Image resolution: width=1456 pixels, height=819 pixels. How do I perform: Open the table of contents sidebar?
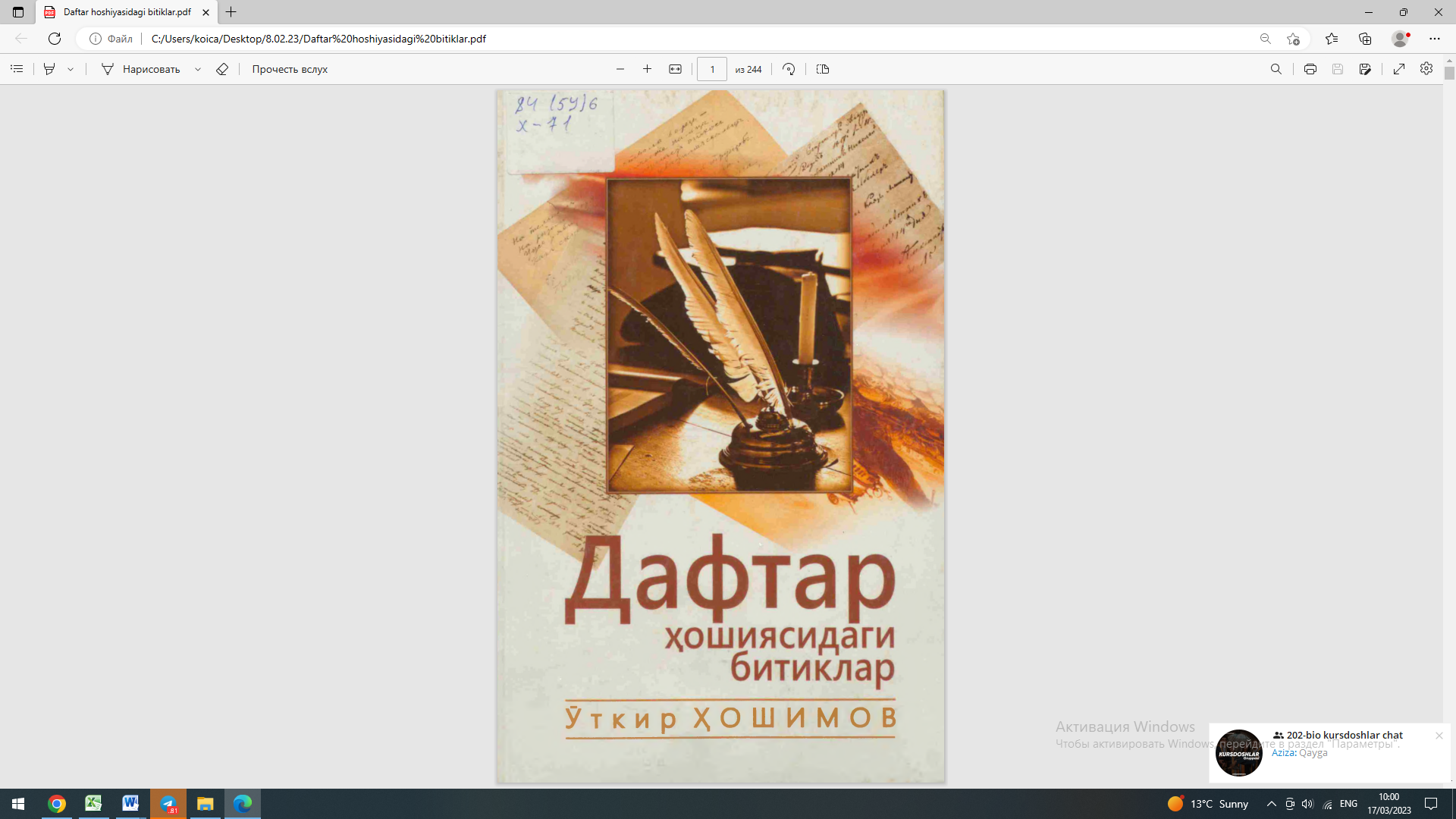[17, 69]
